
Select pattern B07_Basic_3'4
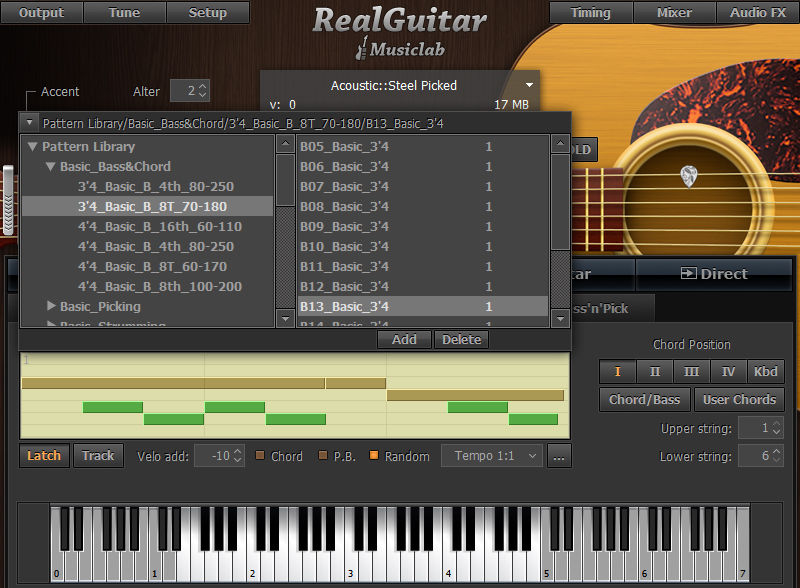(x=422, y=186)
